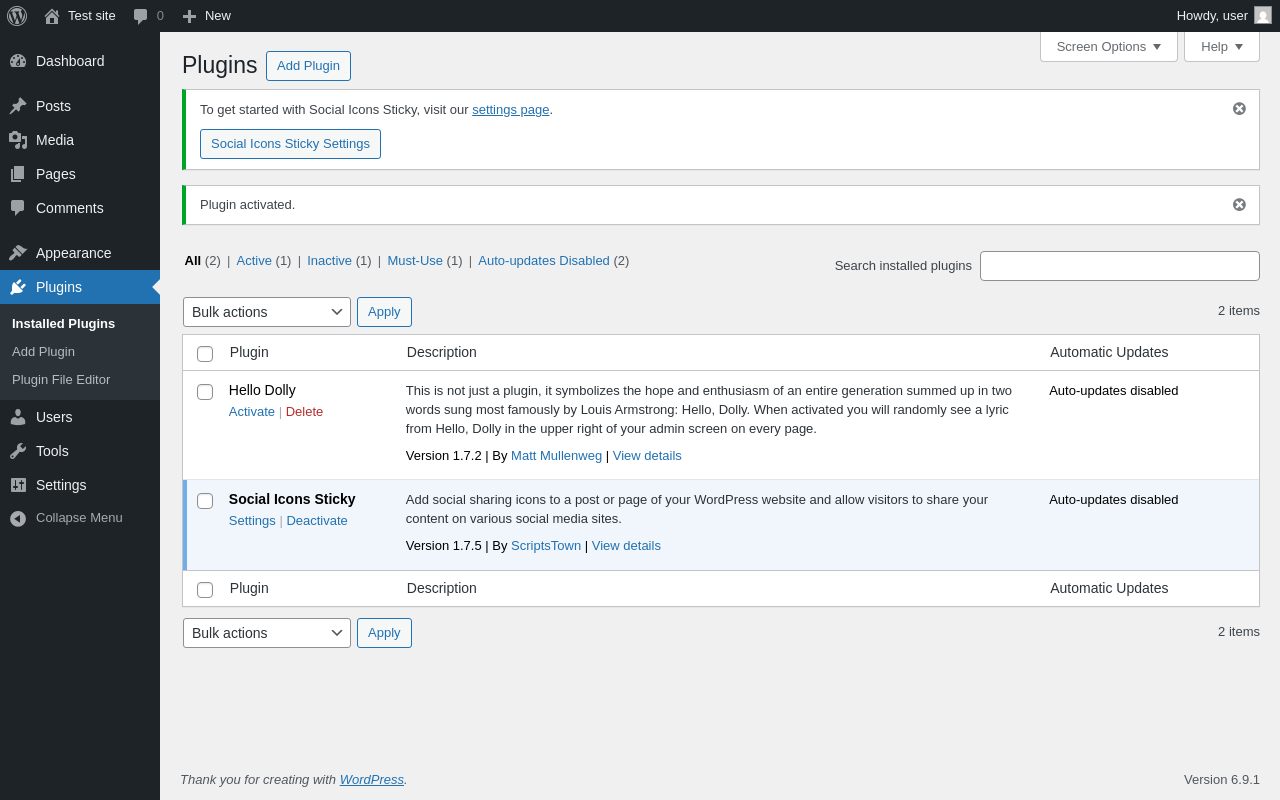This screenshot has width=1280, height=800.
Task: View details for Hello Dolly
Action: (x=647, y=456)
